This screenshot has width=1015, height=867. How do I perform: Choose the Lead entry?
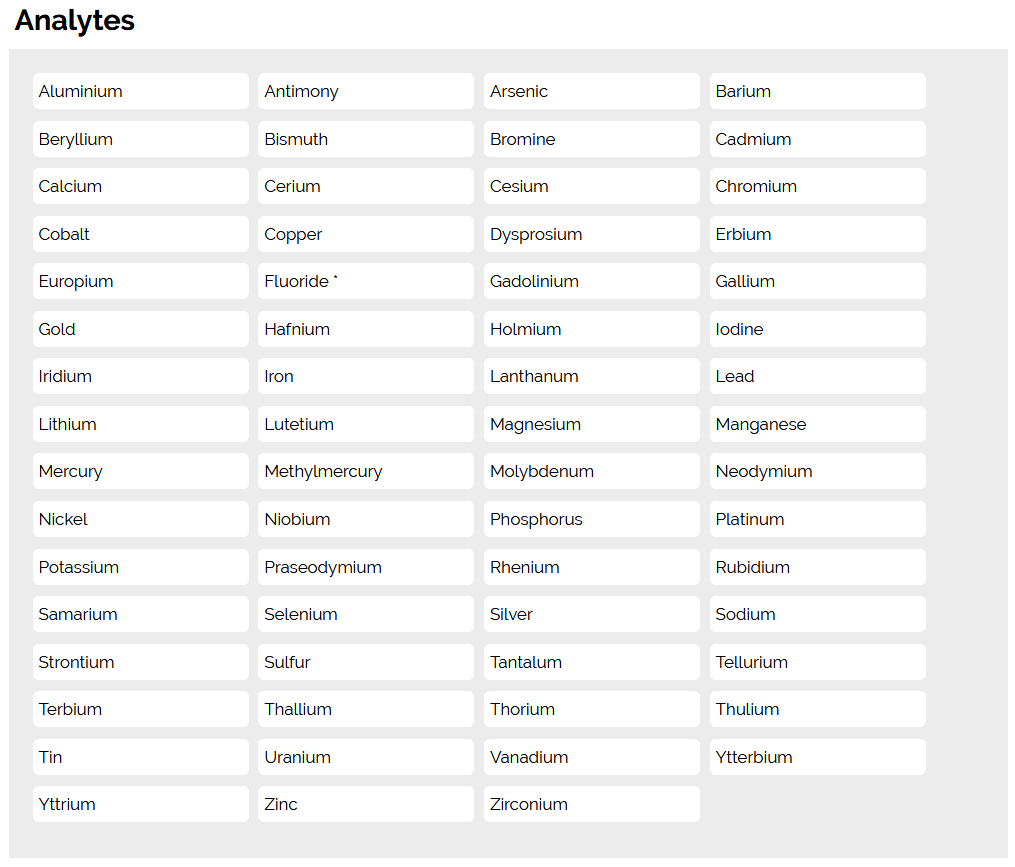[x=818, y=377]
